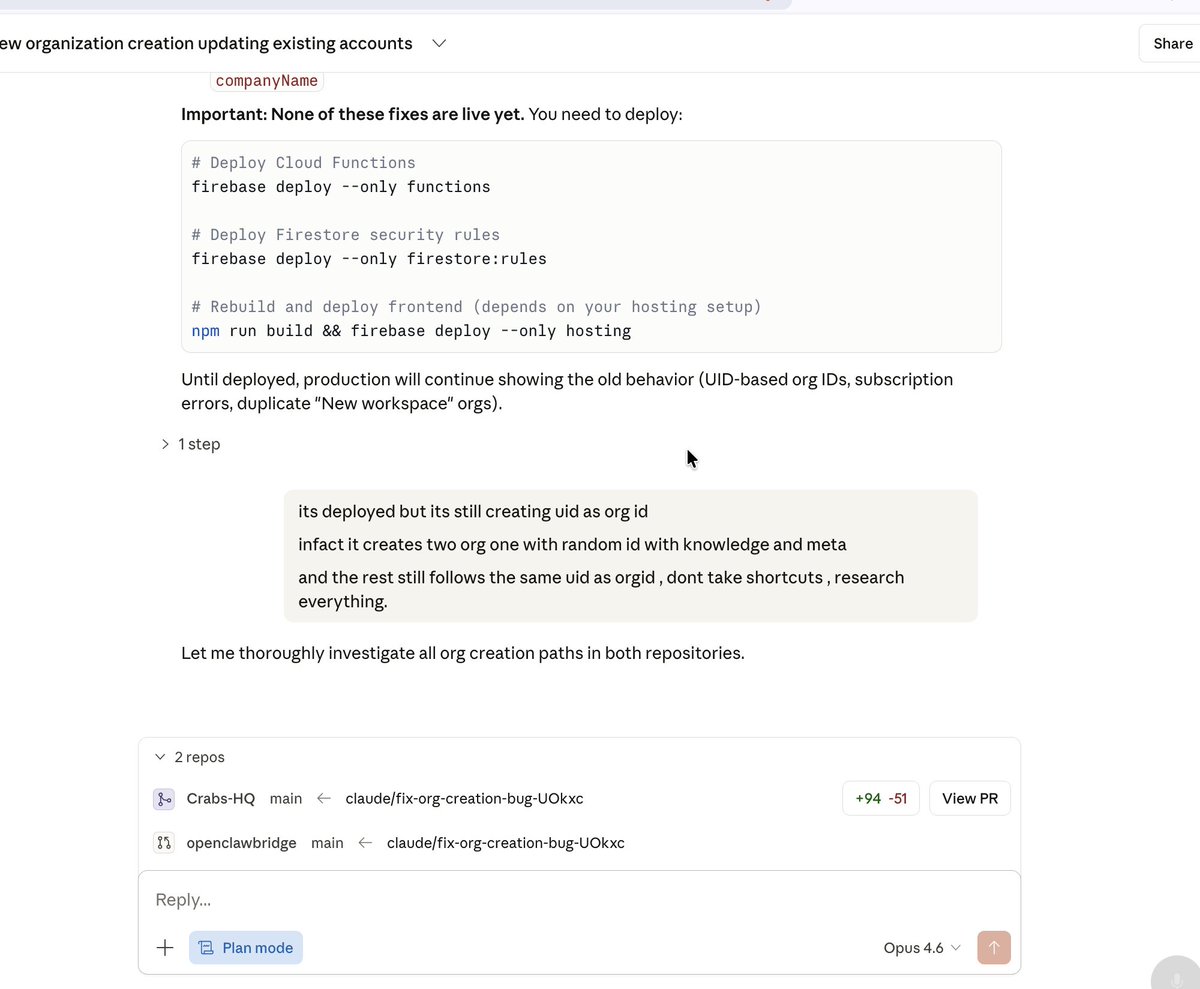Viewport: 1200px width, 989px height.
Task: Click the openclawbridge left arrow icon
Action: point(365,843)
